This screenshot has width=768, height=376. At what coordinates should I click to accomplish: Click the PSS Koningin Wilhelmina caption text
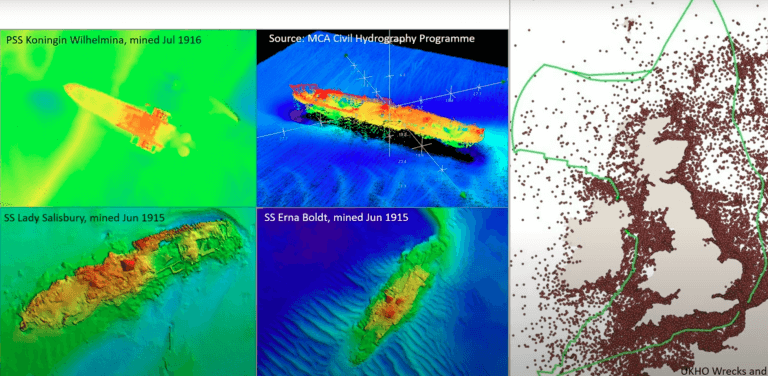tap(103, 40)
